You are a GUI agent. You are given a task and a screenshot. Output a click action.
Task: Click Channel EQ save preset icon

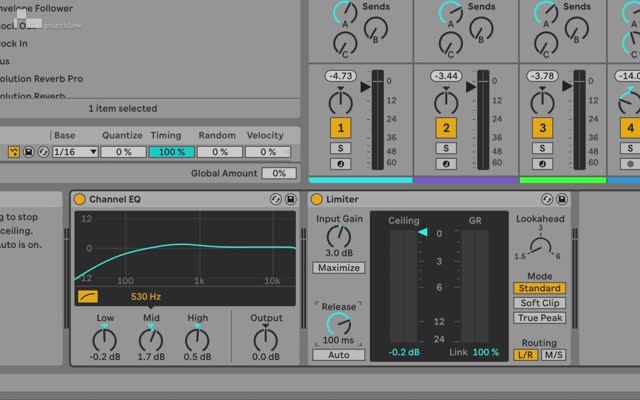pos(291,199)
